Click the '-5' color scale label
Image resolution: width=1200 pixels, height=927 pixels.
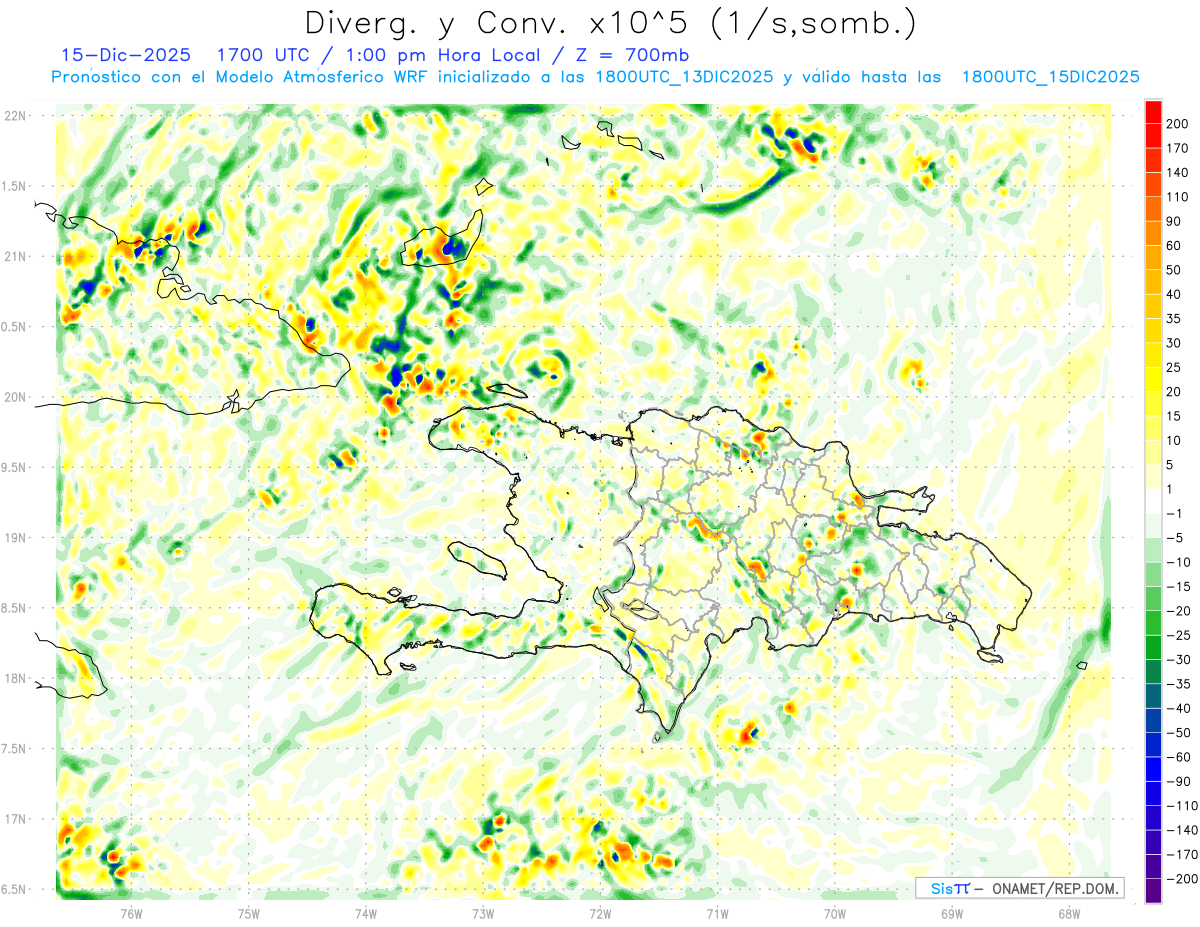click(x=1177, y=538)
